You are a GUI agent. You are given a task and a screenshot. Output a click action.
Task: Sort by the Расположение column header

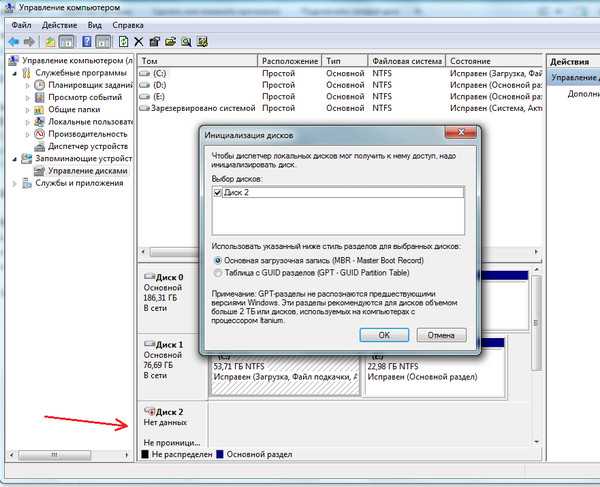pos(290,61)
